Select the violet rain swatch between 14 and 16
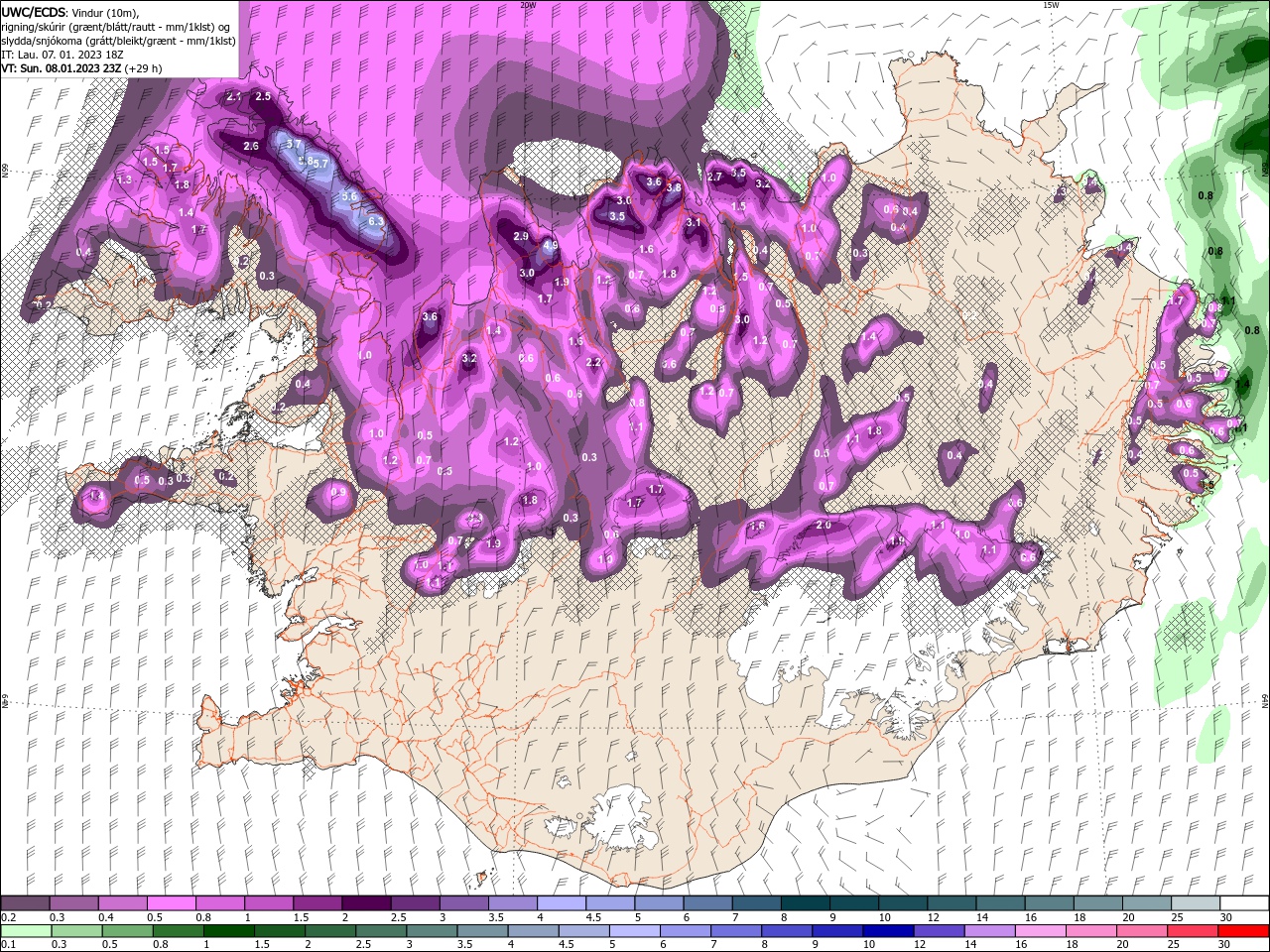 pos(991,930)
